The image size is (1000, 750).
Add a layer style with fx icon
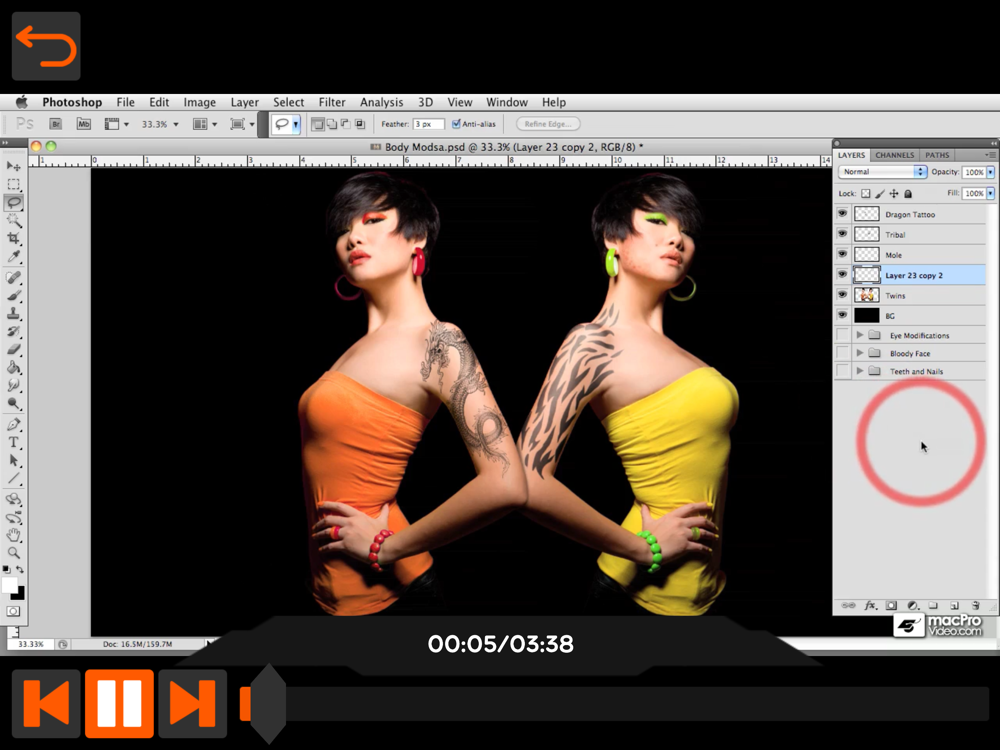coord(870,605)
